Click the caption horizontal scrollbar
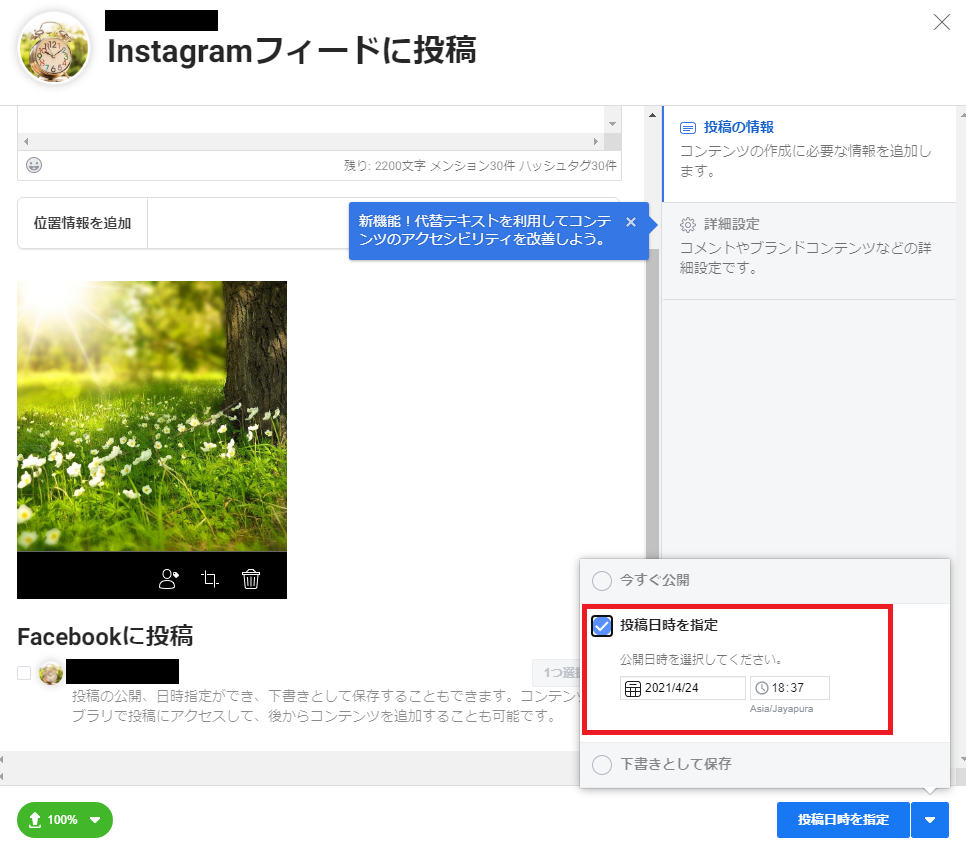The height and width of the screenshot is (848, 966). coord(311,142)
